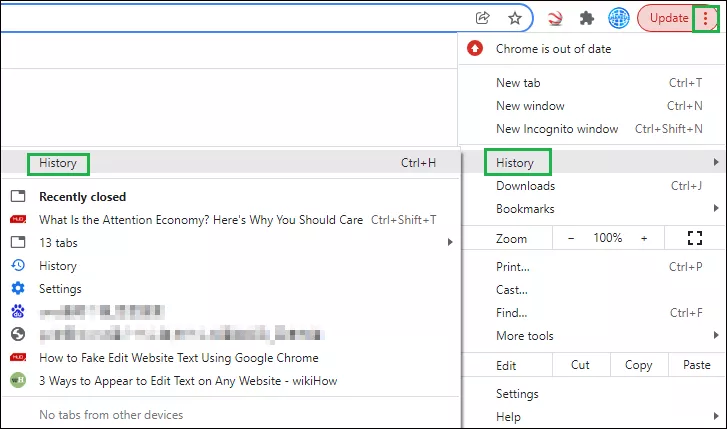Open a New Incognito window

592,129
